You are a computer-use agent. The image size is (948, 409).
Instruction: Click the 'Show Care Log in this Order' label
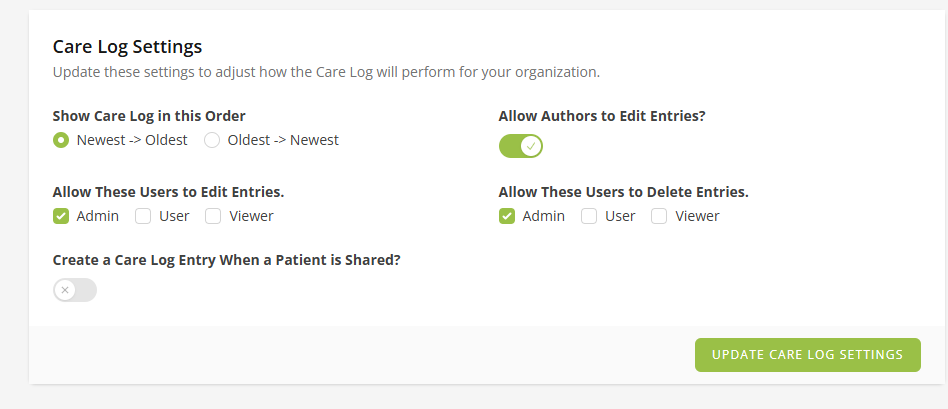pos(149,116)
